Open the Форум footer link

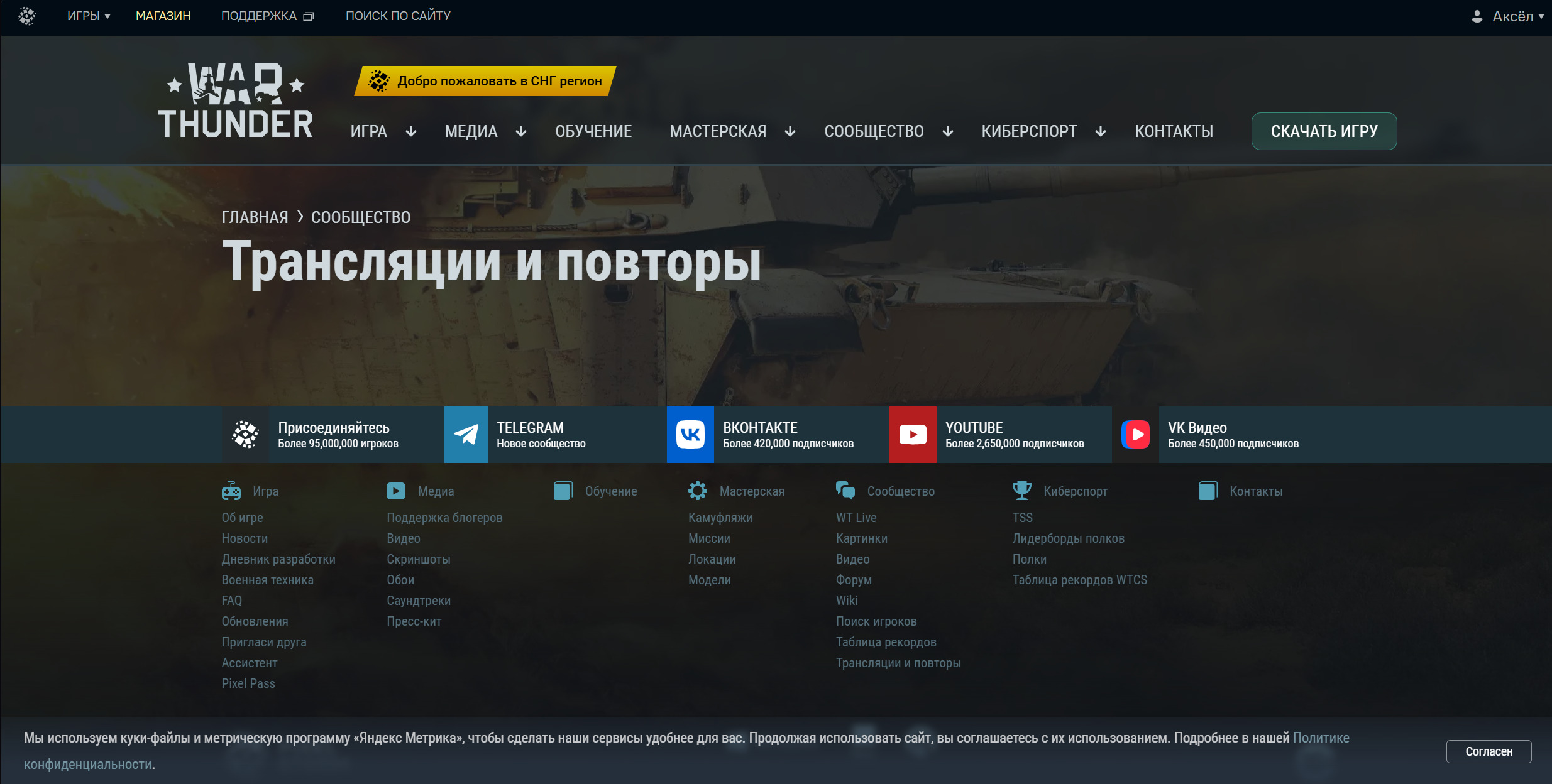(x=854, y=580)
